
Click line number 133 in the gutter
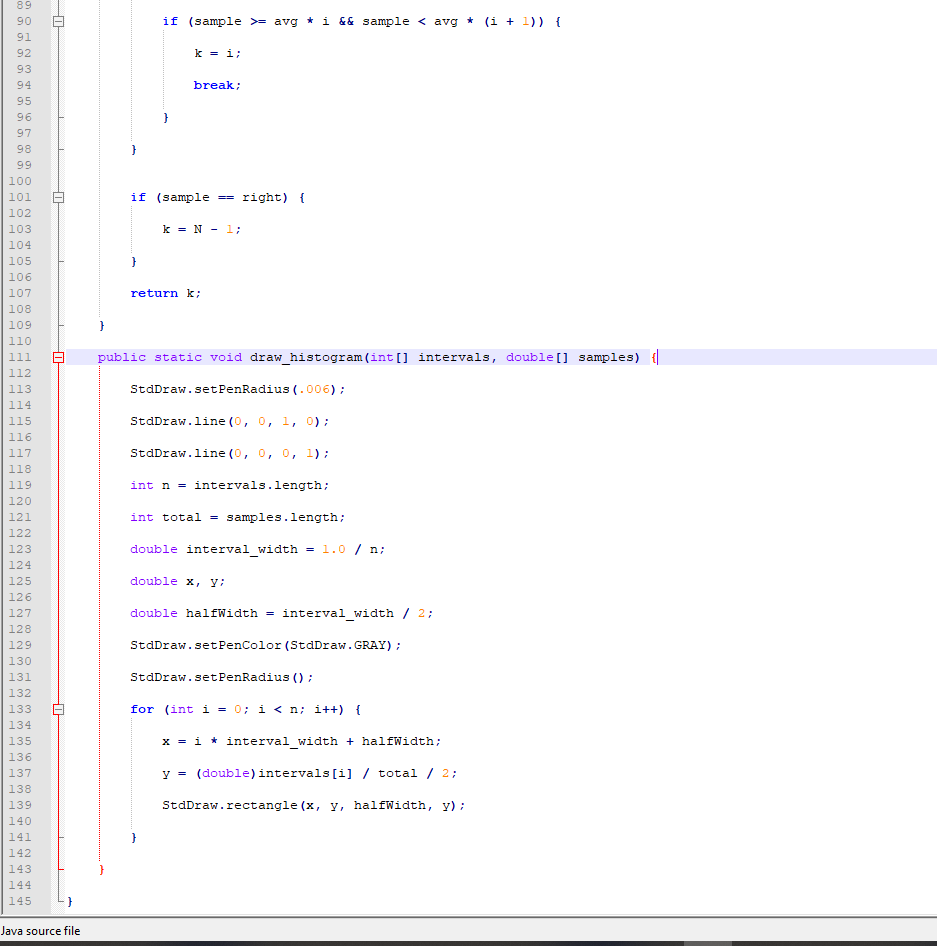tap(22, 709)
